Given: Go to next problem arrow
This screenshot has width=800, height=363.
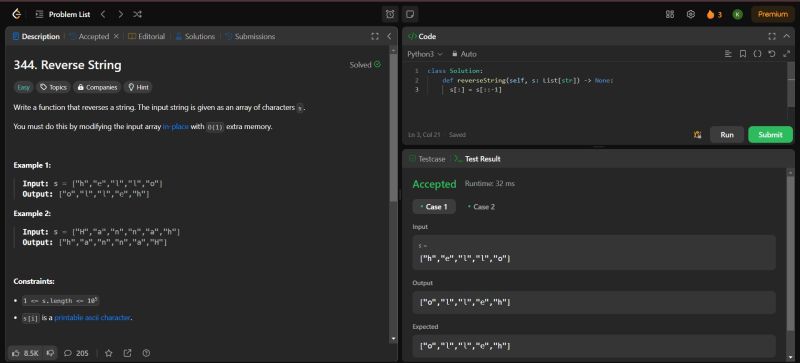Looking at the screenshot, I should [120, 14].
